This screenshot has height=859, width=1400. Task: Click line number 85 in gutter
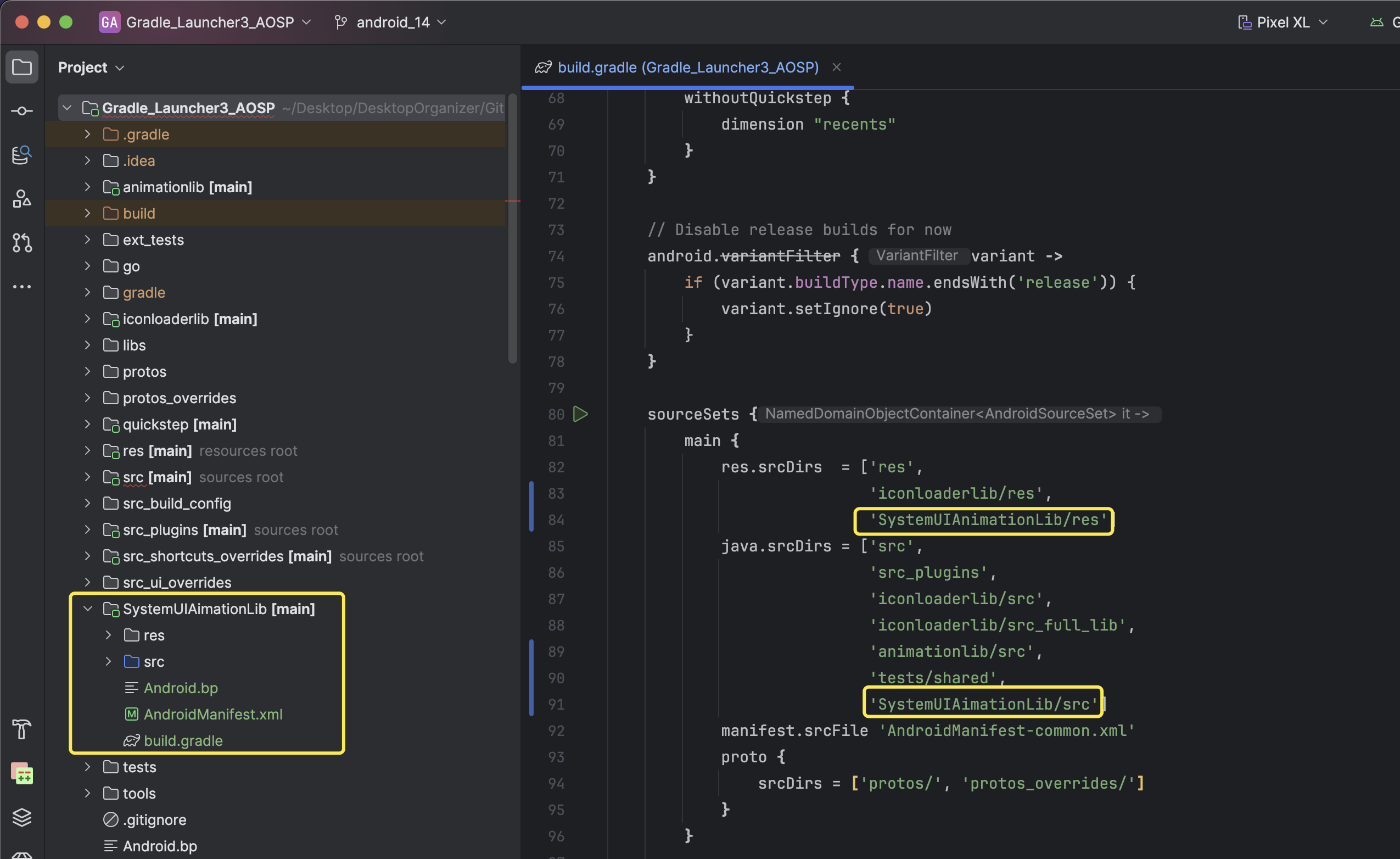tap(556, 546)
